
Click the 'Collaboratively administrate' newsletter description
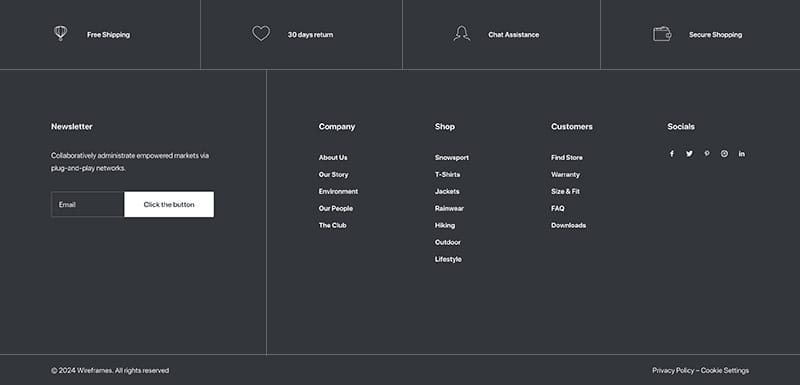[x=130, y=162]
